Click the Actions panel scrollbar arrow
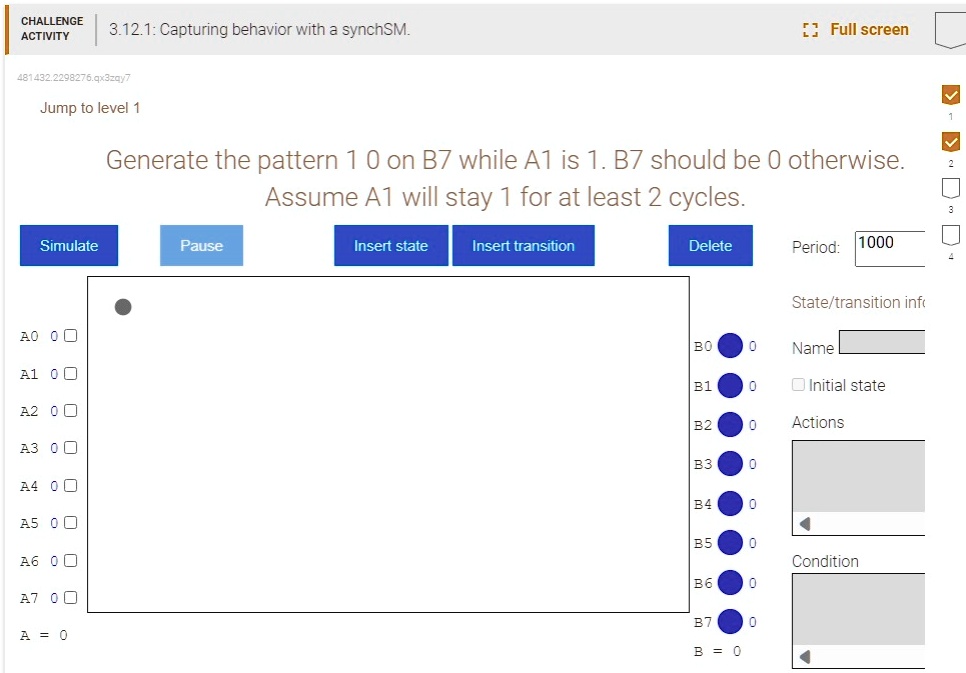966x673 pixels. [804, 523]
